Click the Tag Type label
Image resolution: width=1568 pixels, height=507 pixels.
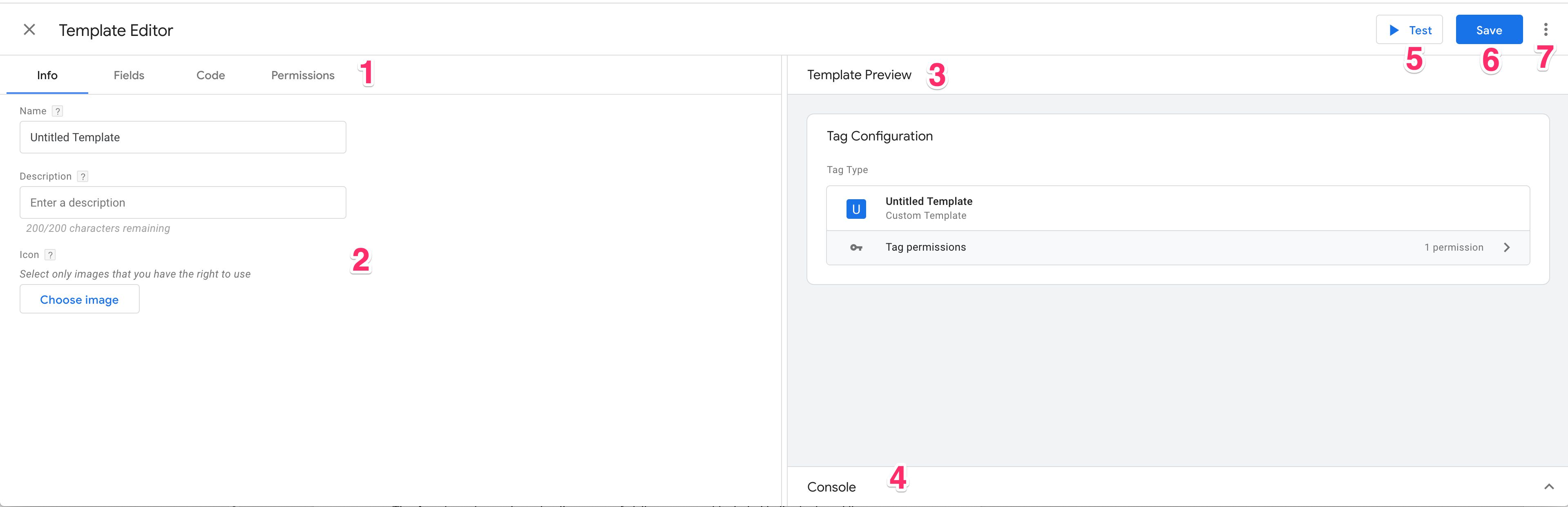coord(847,170)
